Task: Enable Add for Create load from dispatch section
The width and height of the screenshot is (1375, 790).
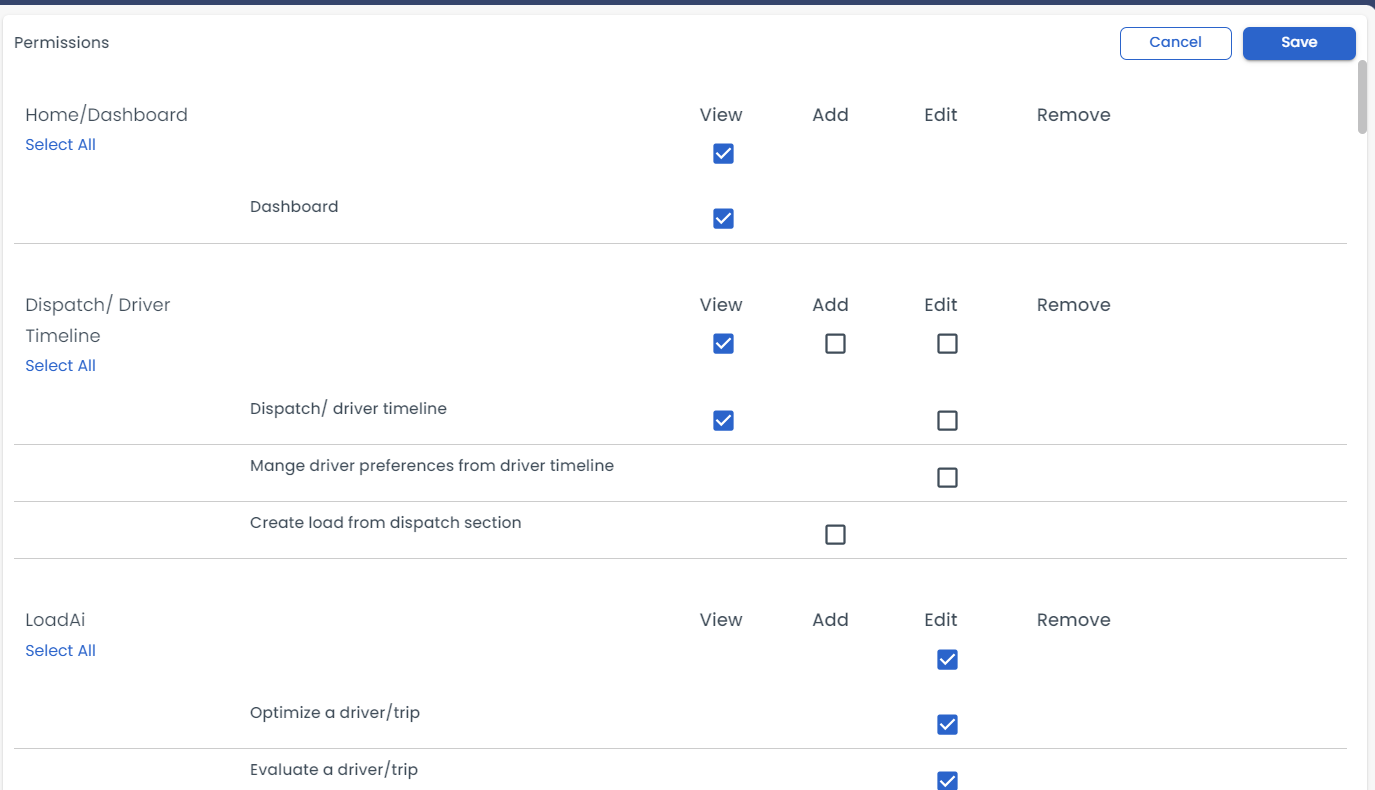Action: coord(835,534)
